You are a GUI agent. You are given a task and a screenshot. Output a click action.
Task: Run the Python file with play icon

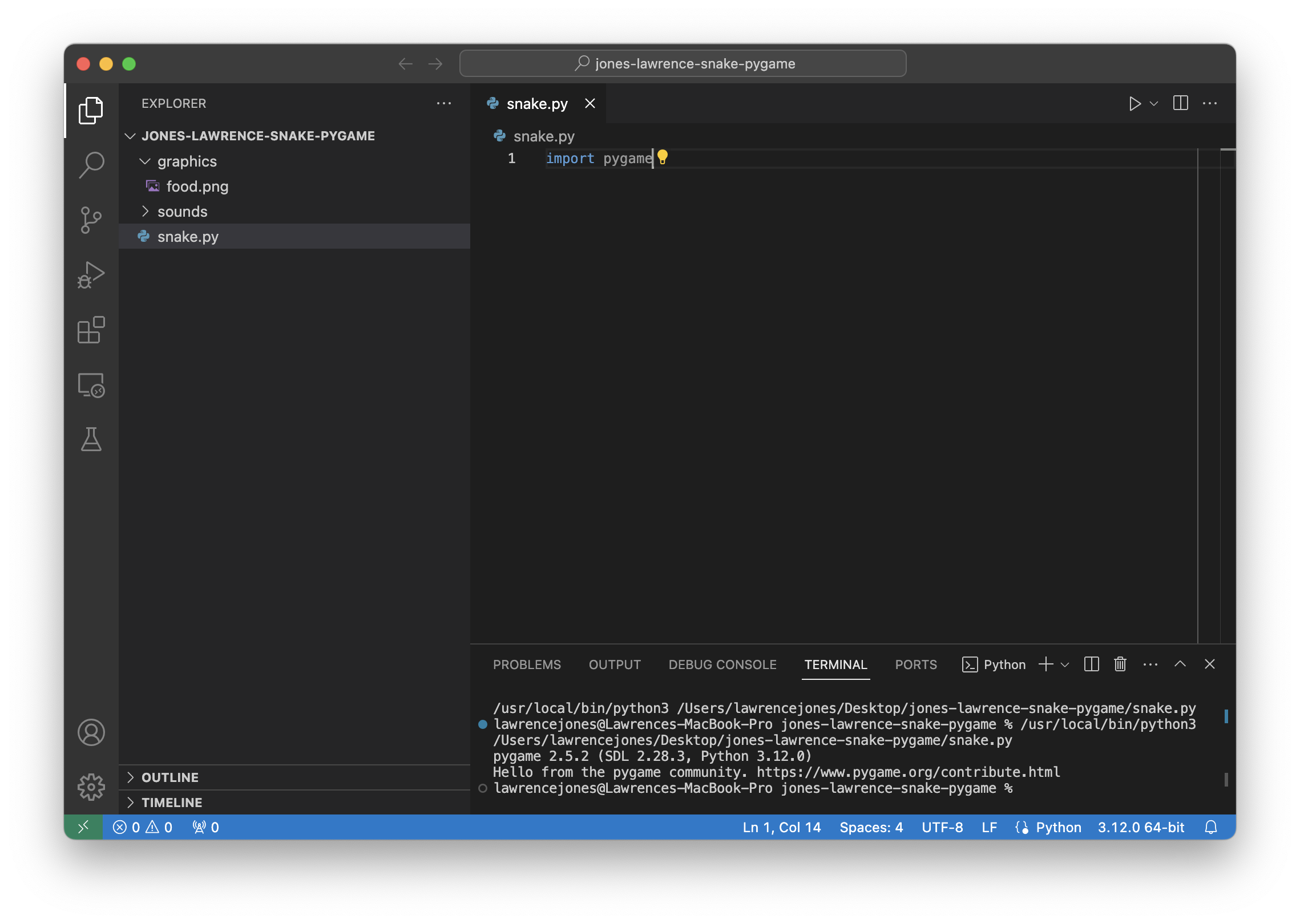1135,103
